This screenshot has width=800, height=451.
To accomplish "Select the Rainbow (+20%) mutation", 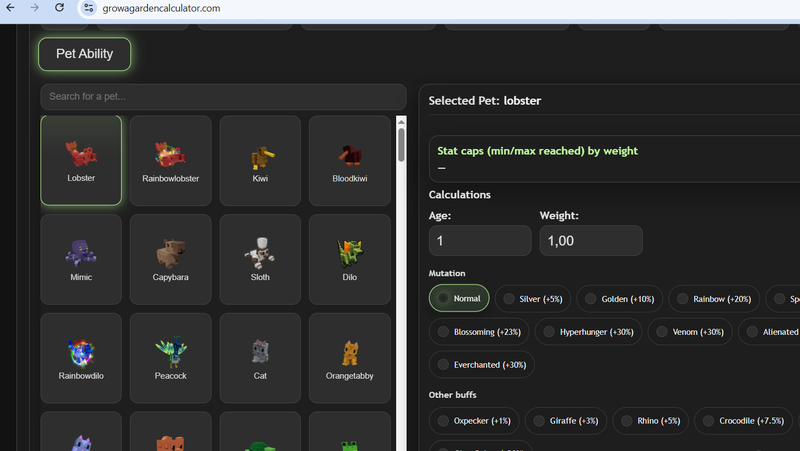I will [x=714, y=298].
